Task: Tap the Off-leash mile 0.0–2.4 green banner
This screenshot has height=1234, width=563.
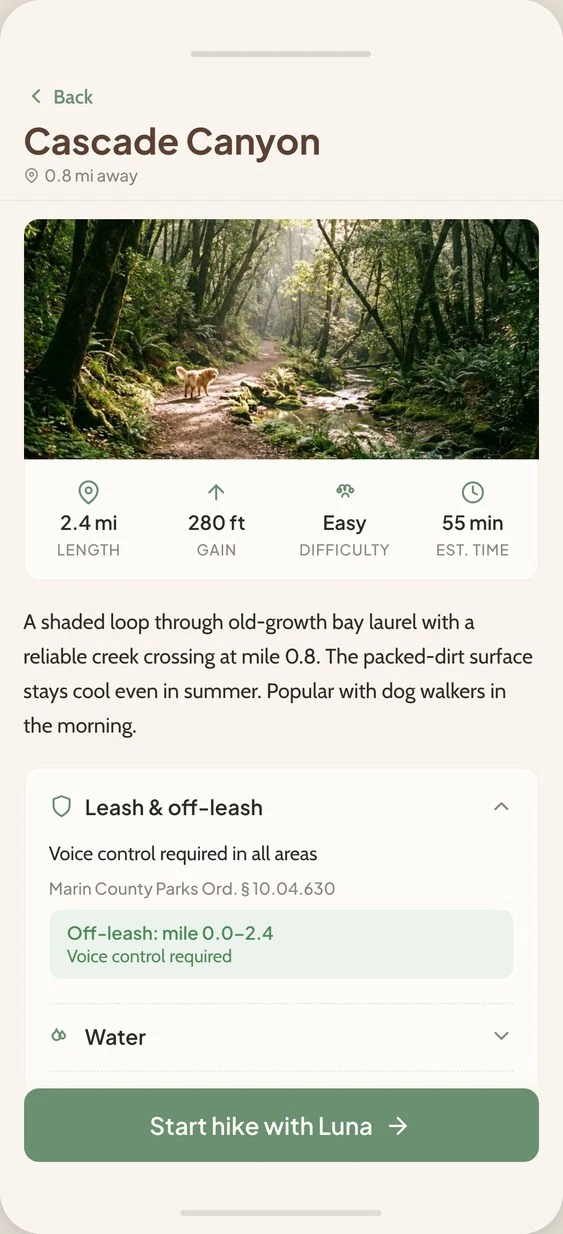Action: (x=281, y=944)
